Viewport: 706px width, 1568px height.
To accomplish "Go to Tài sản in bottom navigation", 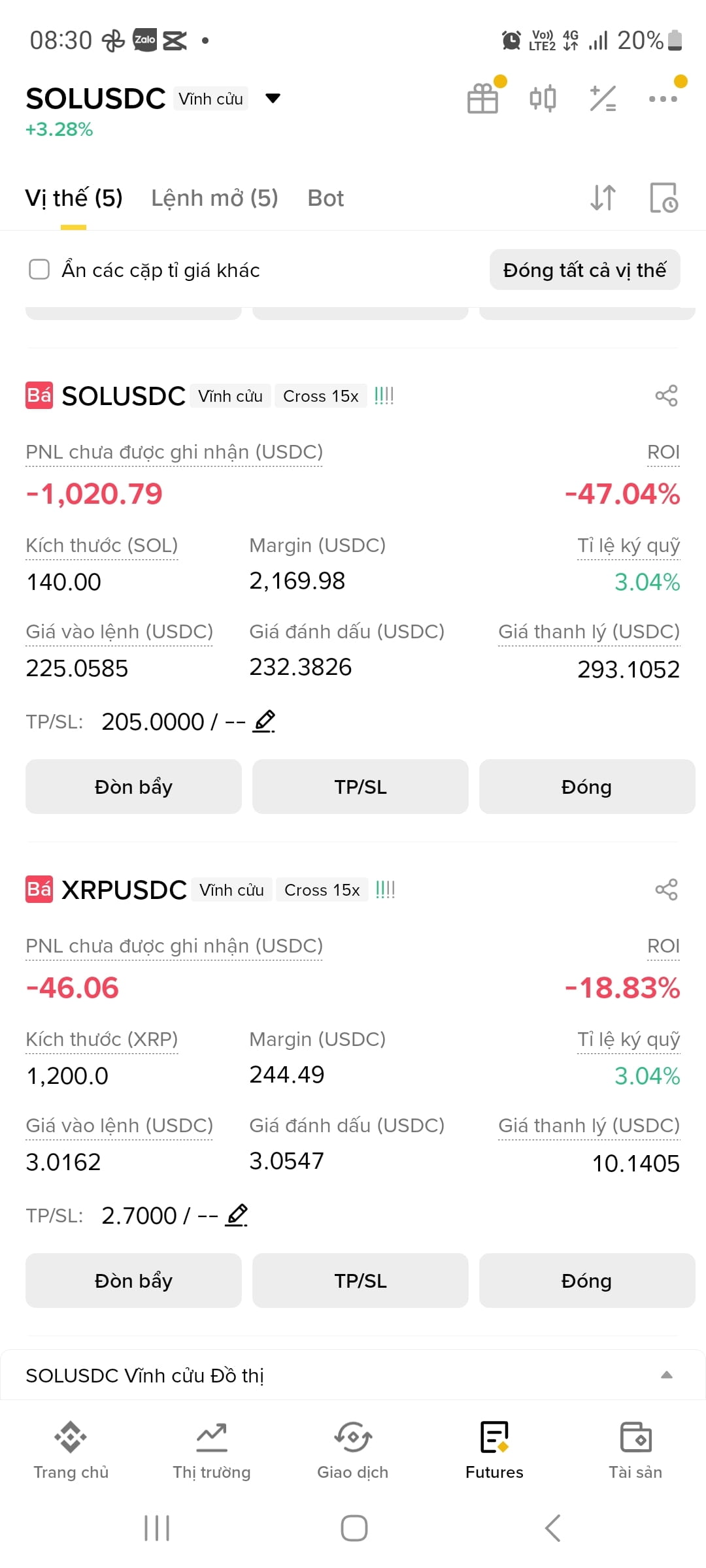I will click(x=635, y=1450).
